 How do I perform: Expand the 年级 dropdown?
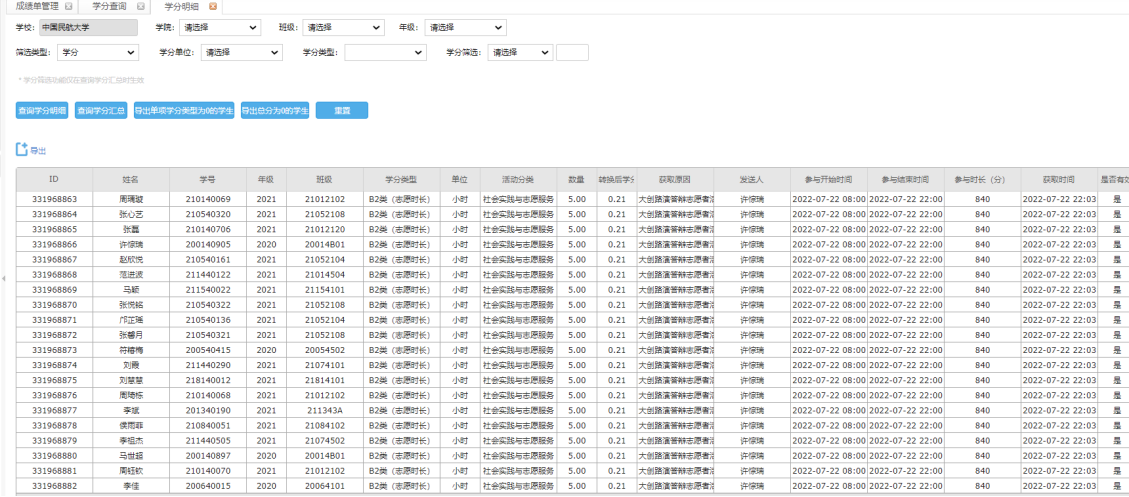pos(465,28)
